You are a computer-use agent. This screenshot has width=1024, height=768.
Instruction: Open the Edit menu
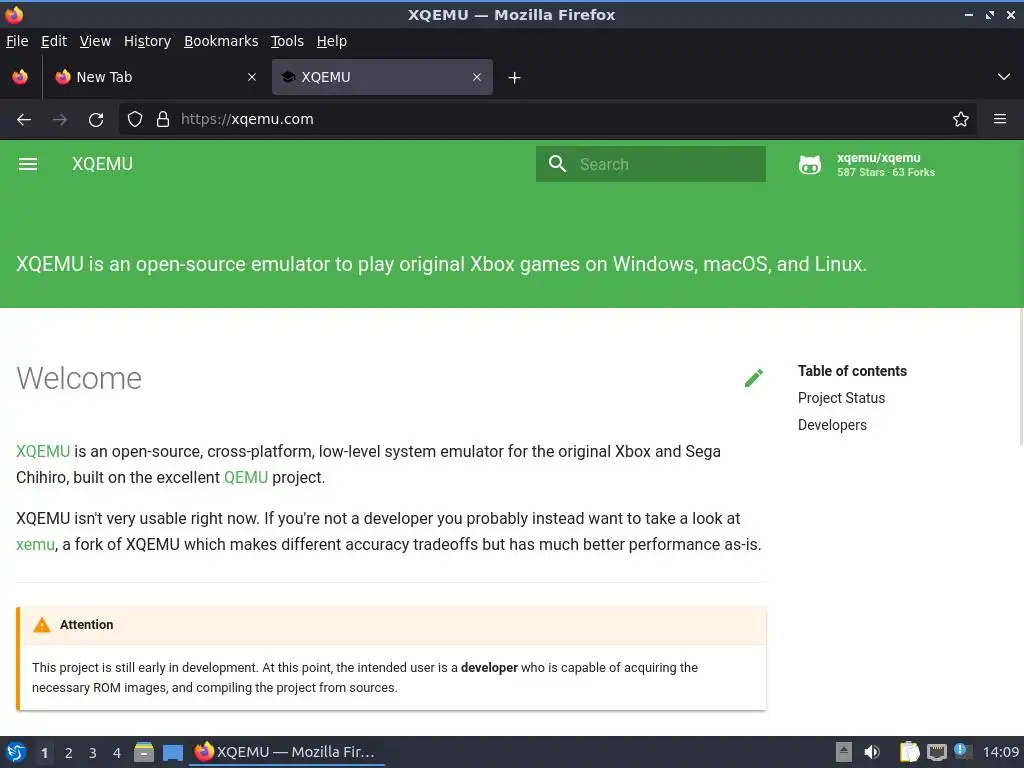point(54,41)
